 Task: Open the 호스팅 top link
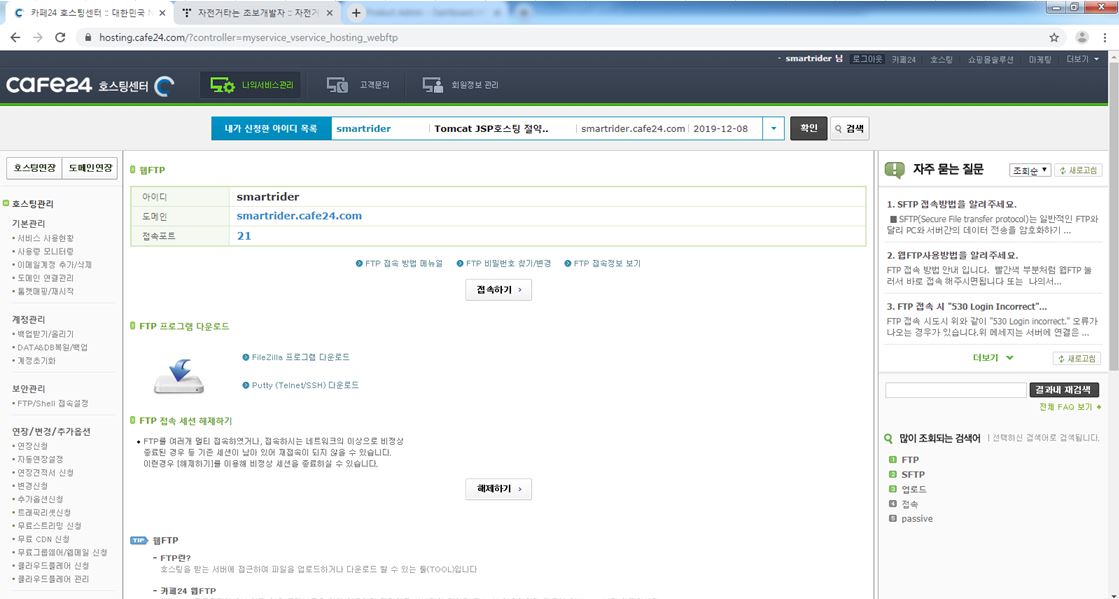click(x=941, y=59)
